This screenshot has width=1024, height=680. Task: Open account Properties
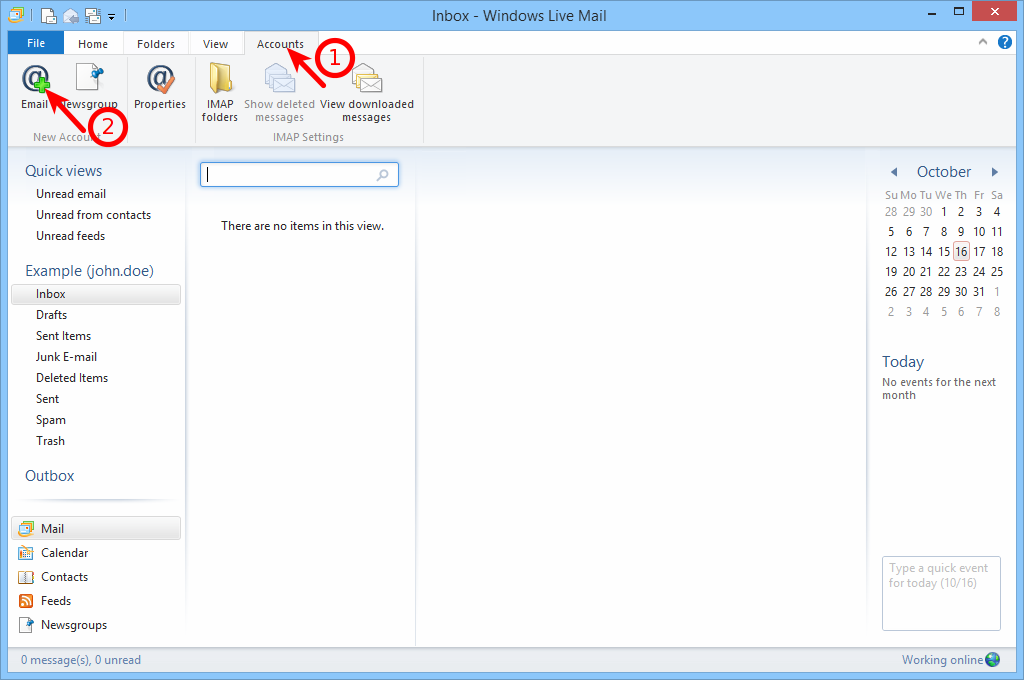[160, 86]
